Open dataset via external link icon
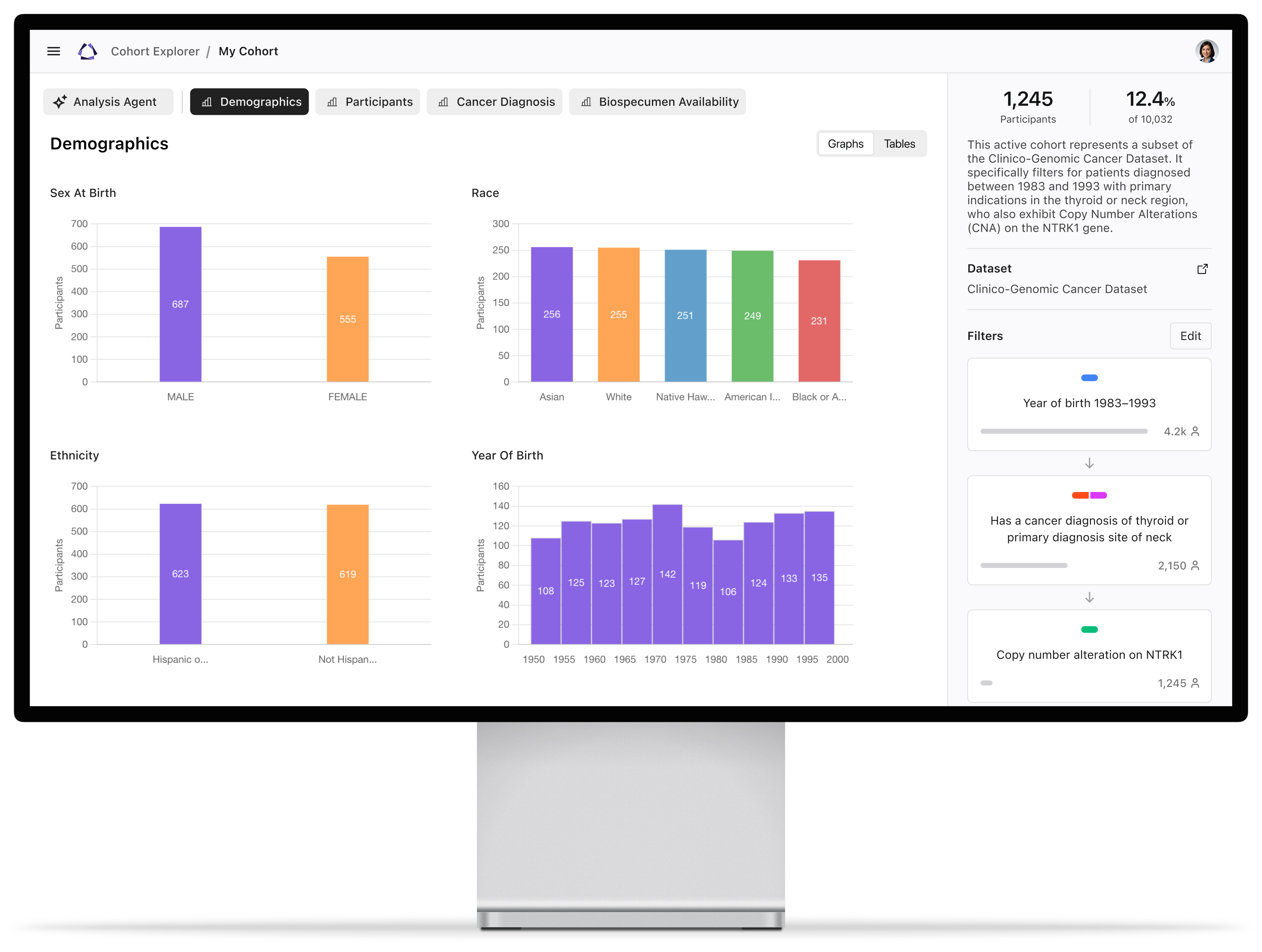This screenshot has height=952, width=1262. [1202, 269]
